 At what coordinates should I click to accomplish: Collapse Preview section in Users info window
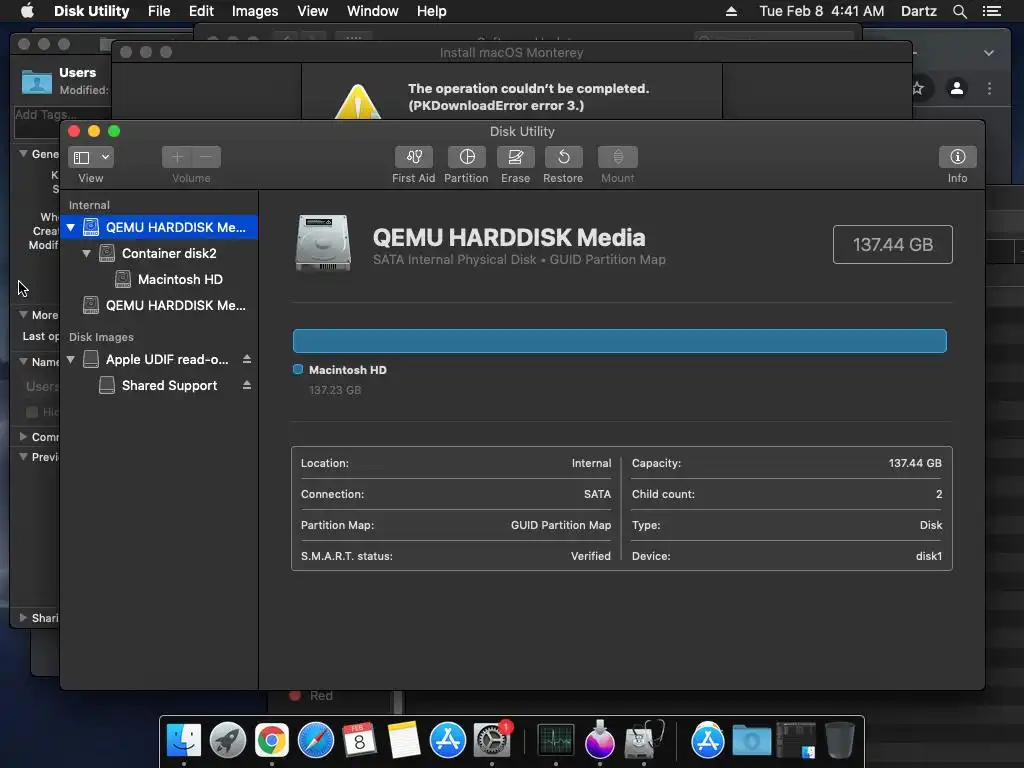(x=23, y=456)
